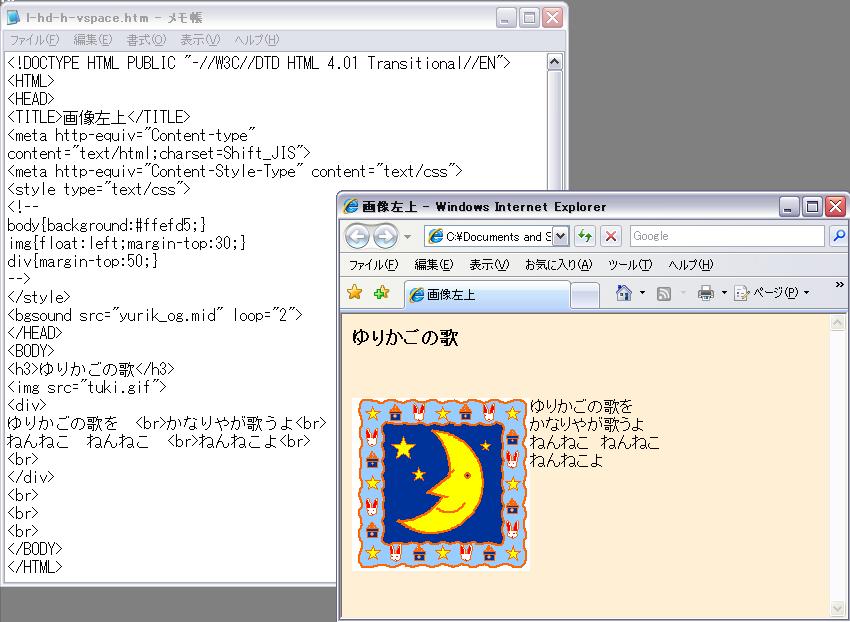
Task: Open ヘルプ(H) menu in Notepad
Action: (256, 40)
